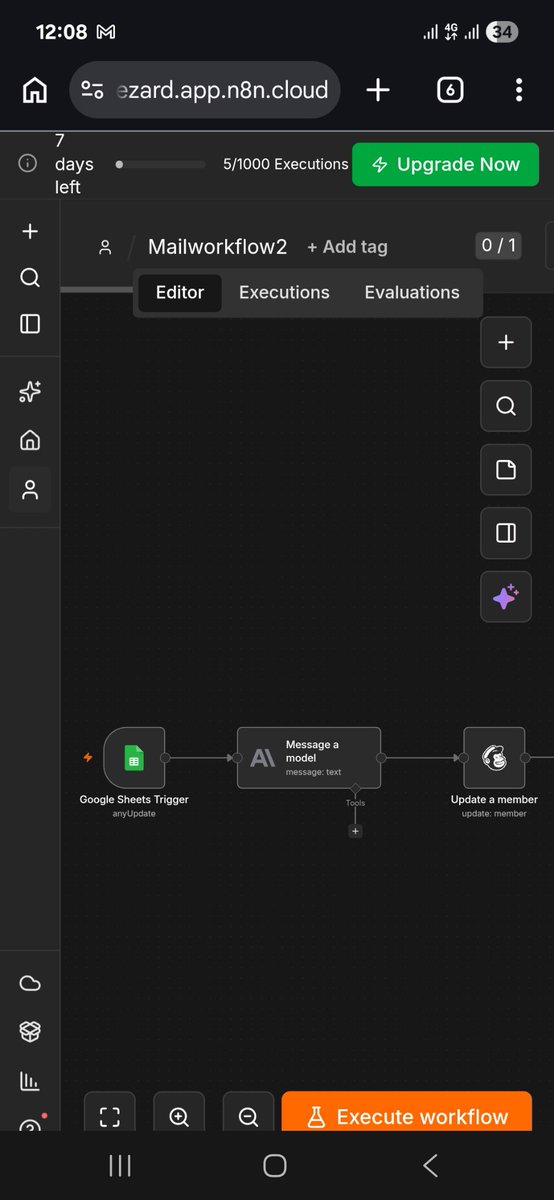Select the Google Sheets Trigger node
This screenshot has height=1200, width=554.
tap(134, 758)
